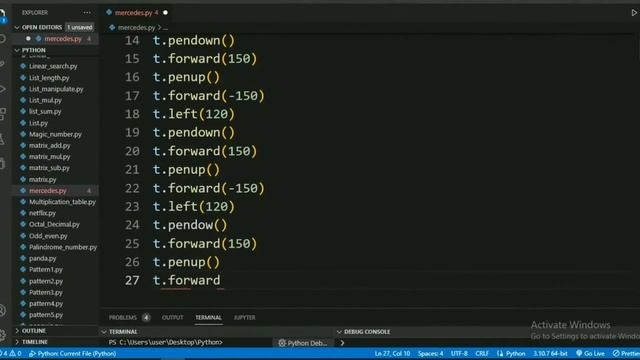Viewport: 640px width, 360px height.
Task: Select mercedes.py in the file tree
Action: [x=48, y=191]
